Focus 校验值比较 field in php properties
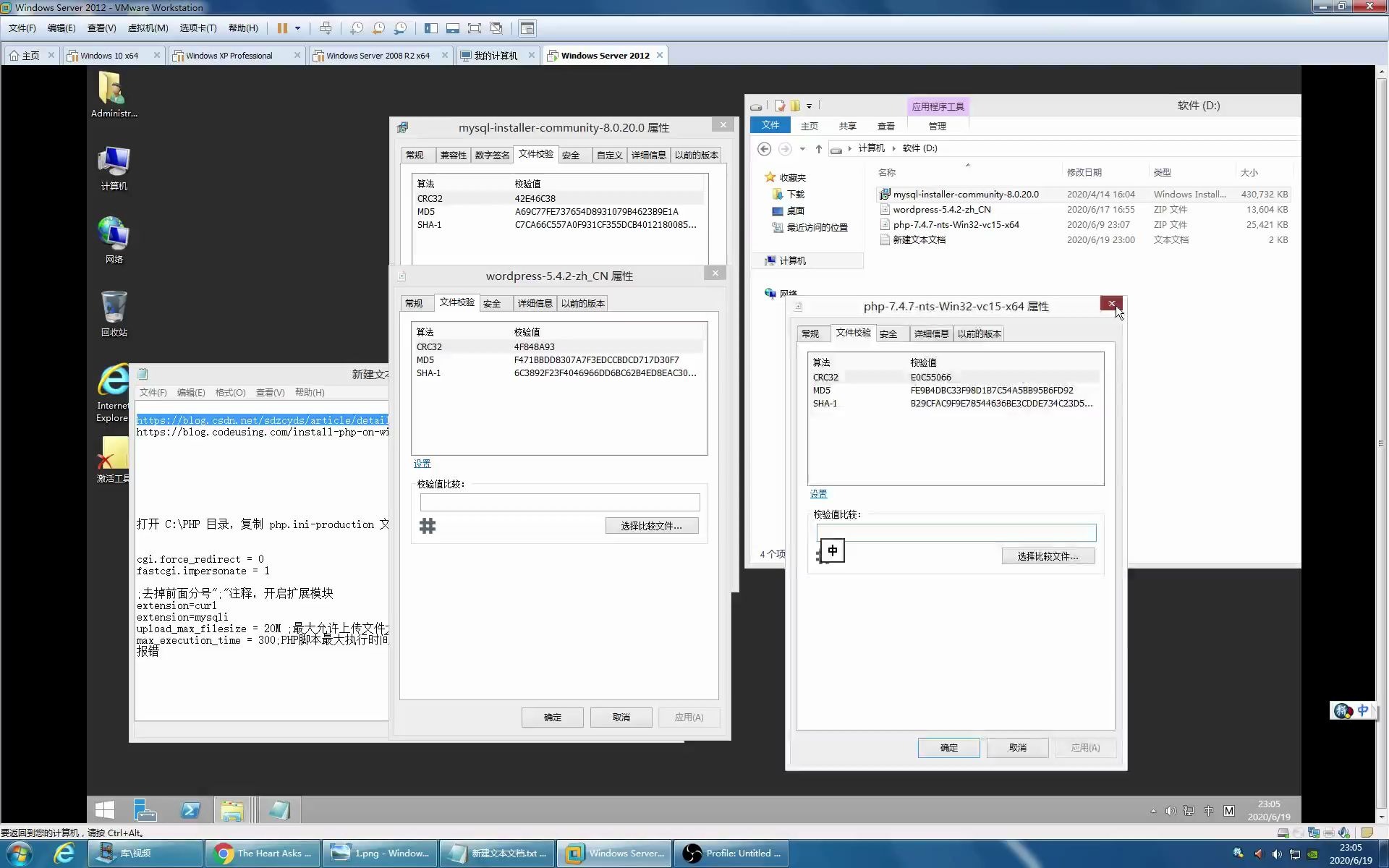1389x868 pixels. 956,533
